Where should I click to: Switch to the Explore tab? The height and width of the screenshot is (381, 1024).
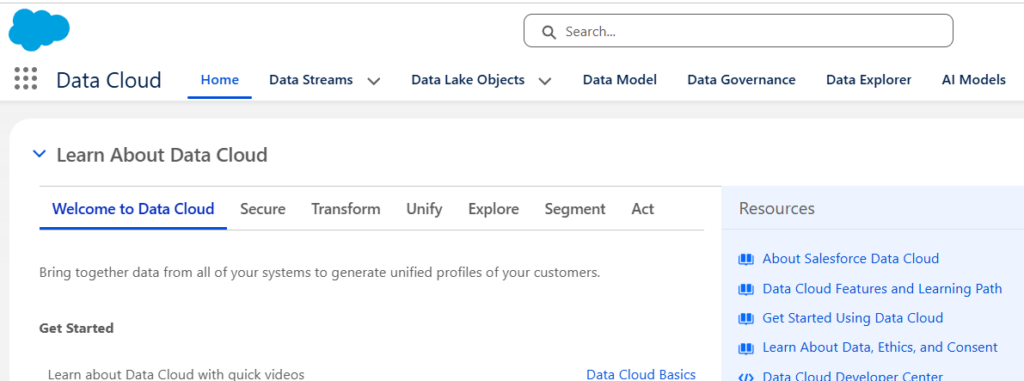(x=493, y=209)
